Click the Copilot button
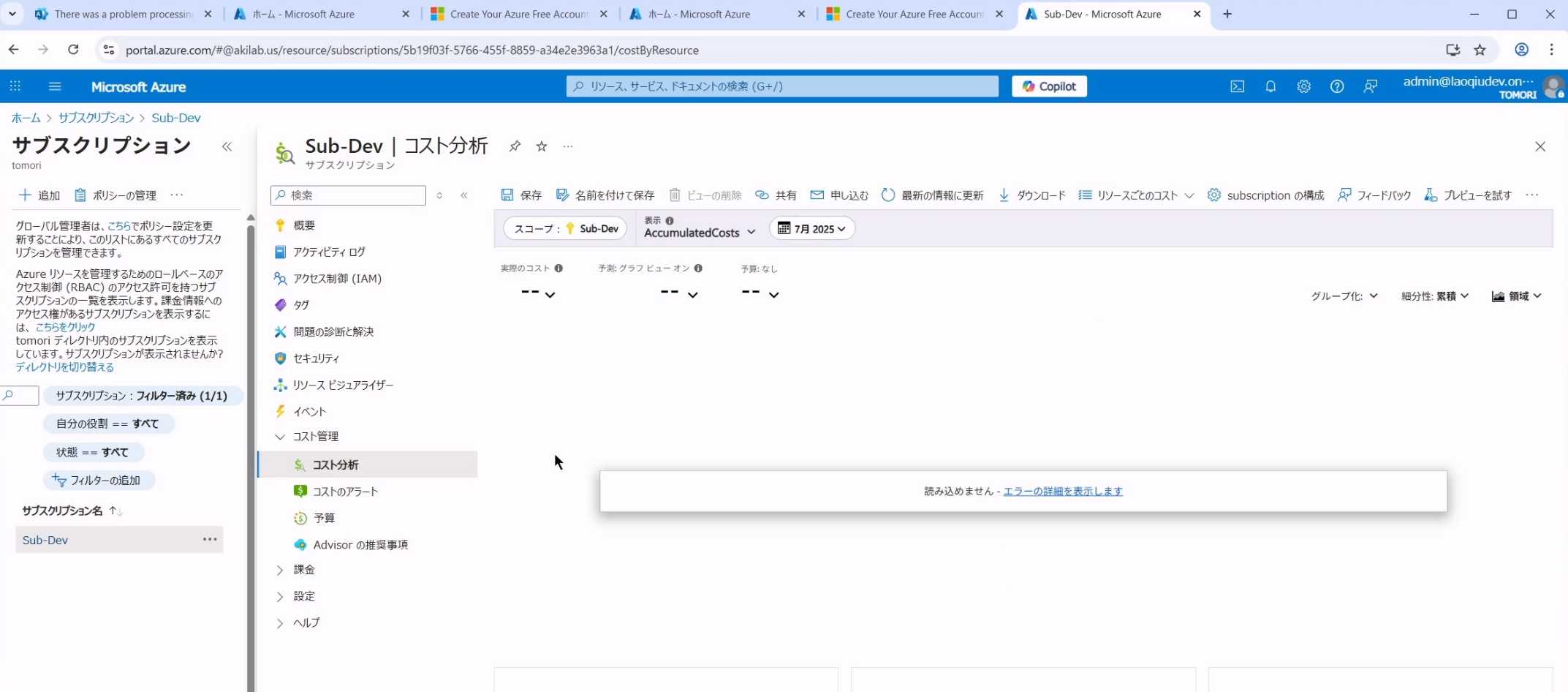Image resolution: width=1568 pixels, height=692 pixels. coord(1049,86)
